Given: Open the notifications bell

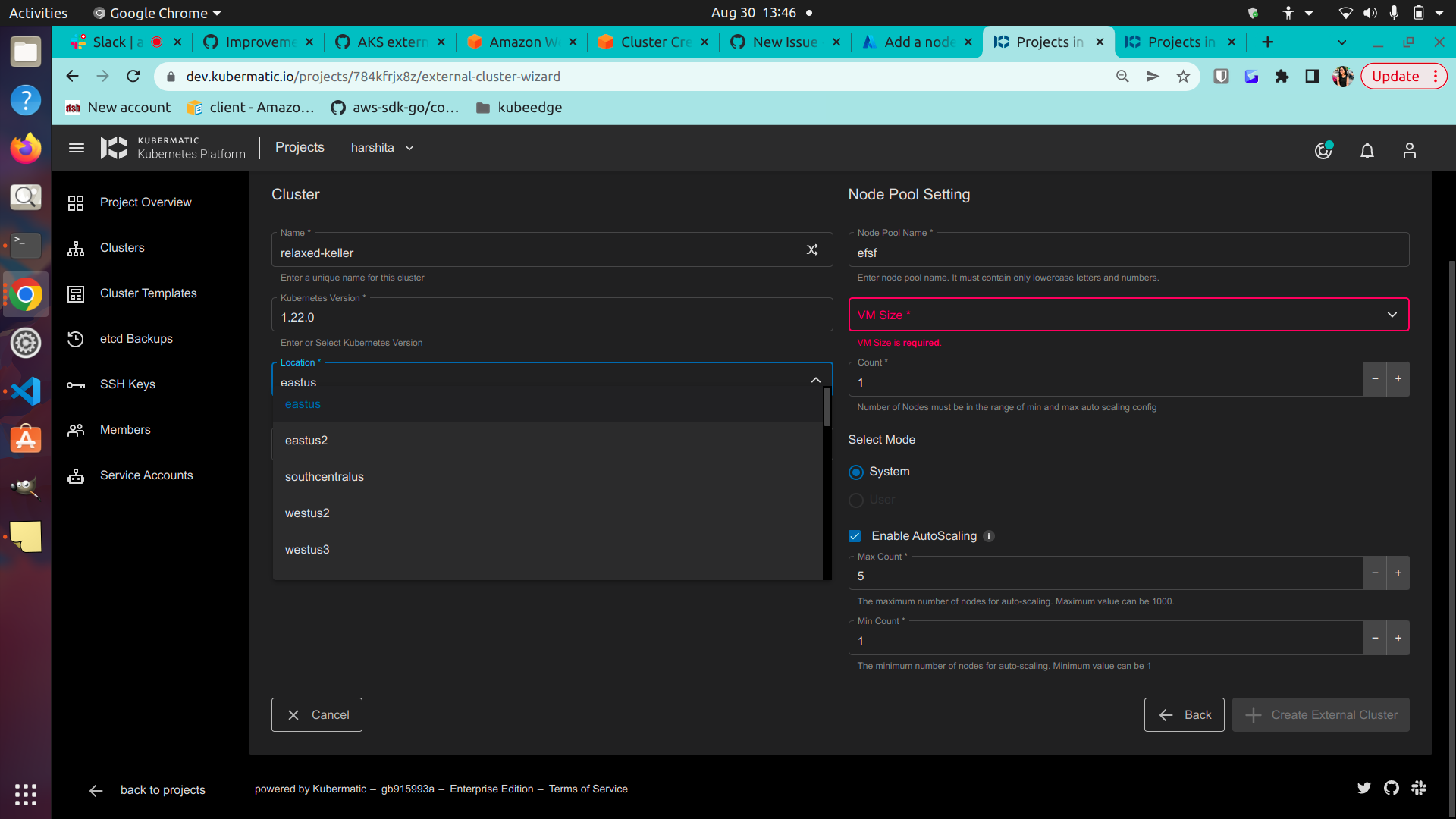Looking at the screenshot, I should pos(1367,151).
